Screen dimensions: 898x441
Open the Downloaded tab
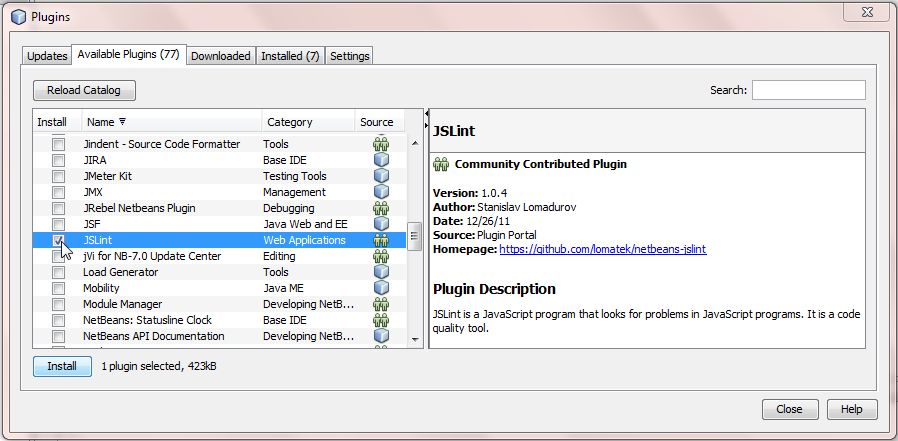pyautogui.click(x=220, y=56)
